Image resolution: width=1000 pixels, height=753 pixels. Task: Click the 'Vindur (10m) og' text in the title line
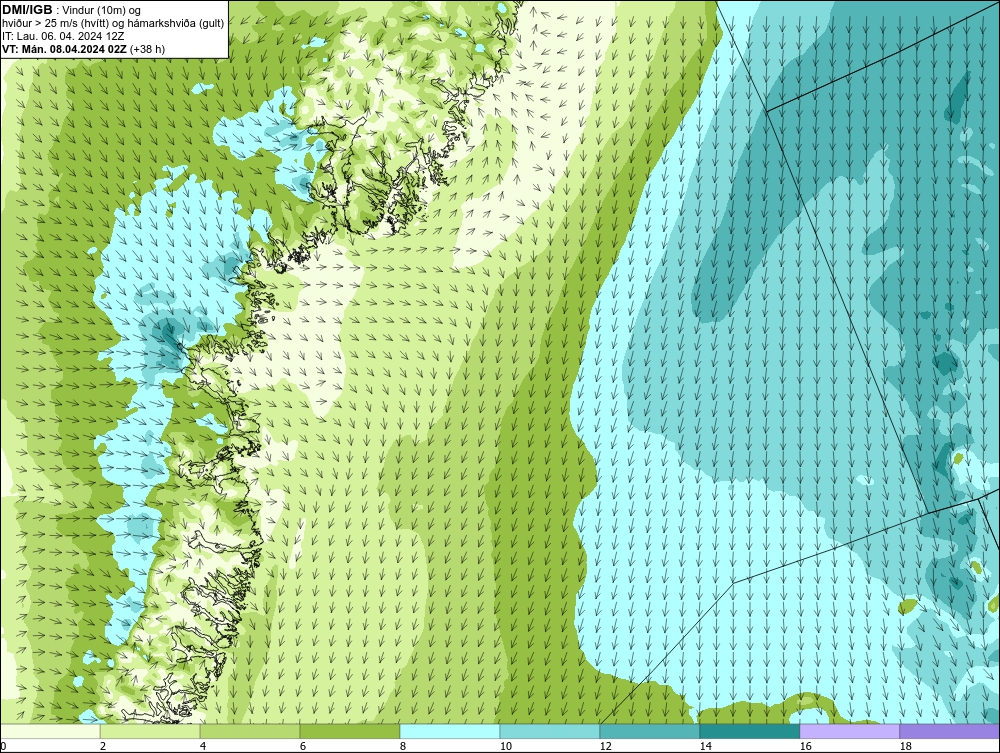[102, 11]
